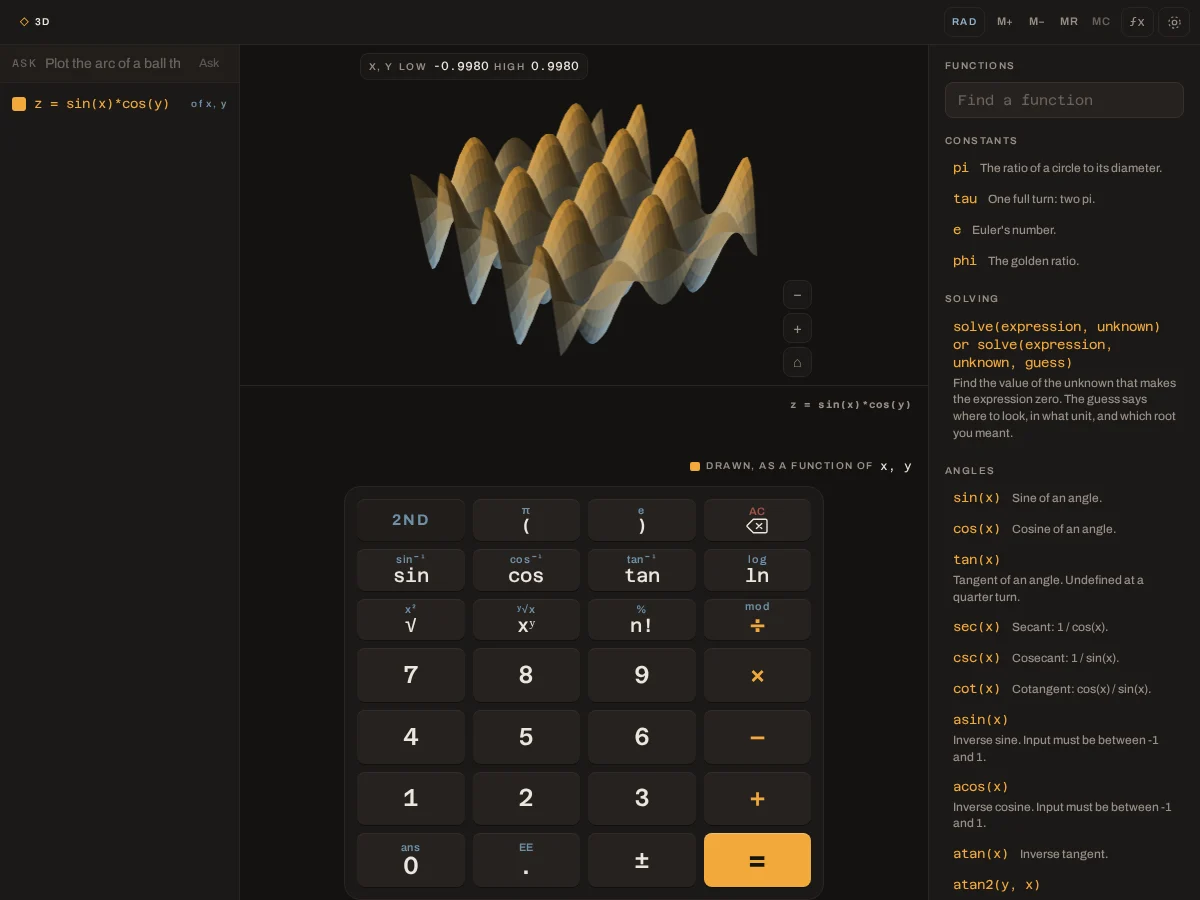1200x900 pixels.
Task: Select the z = sin(x)*cos(y) expression row
Action: (119, 104)
